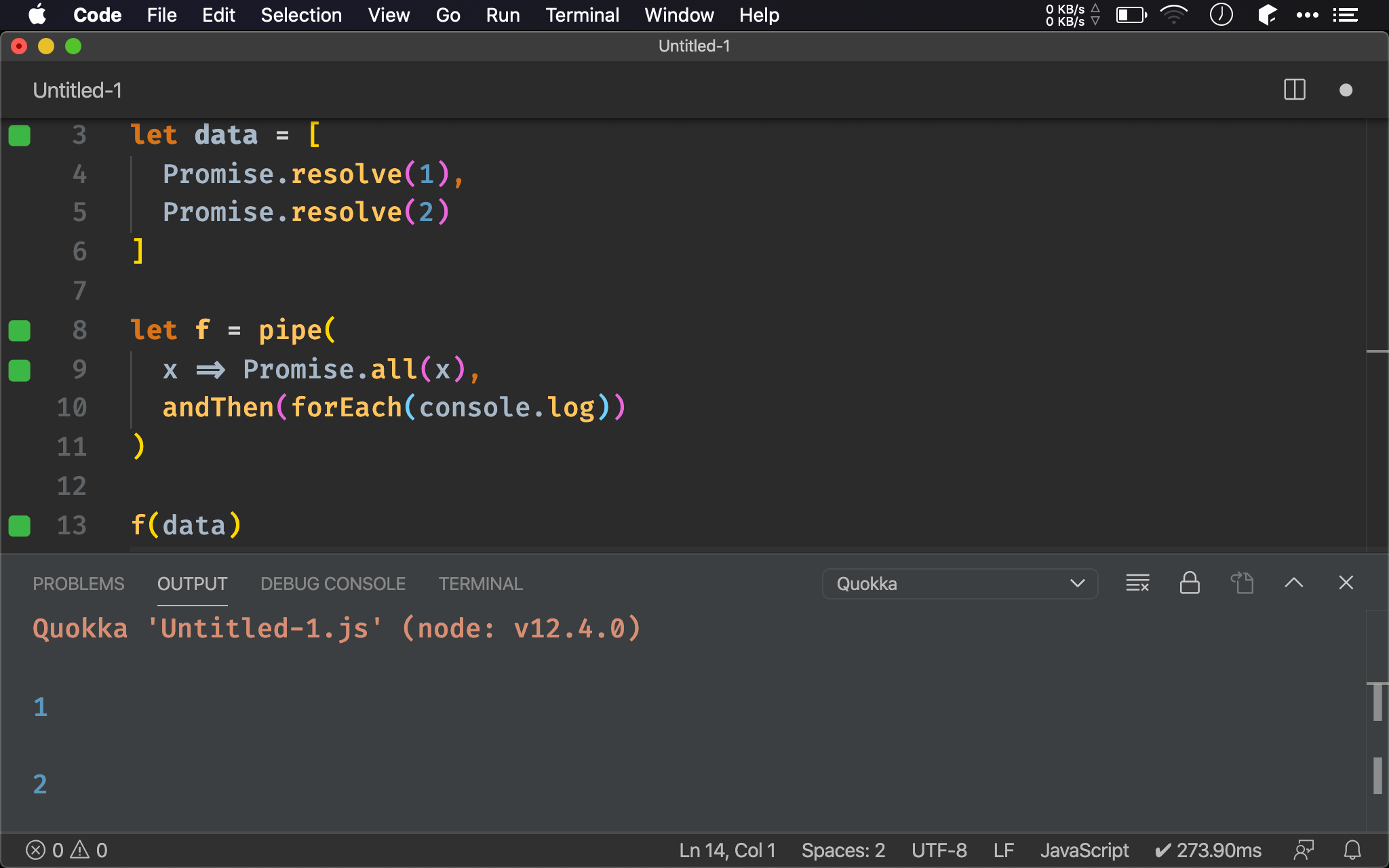Open the Quokka output channel dropdown
Screen dimensions: 1389x868
(960, 584)
